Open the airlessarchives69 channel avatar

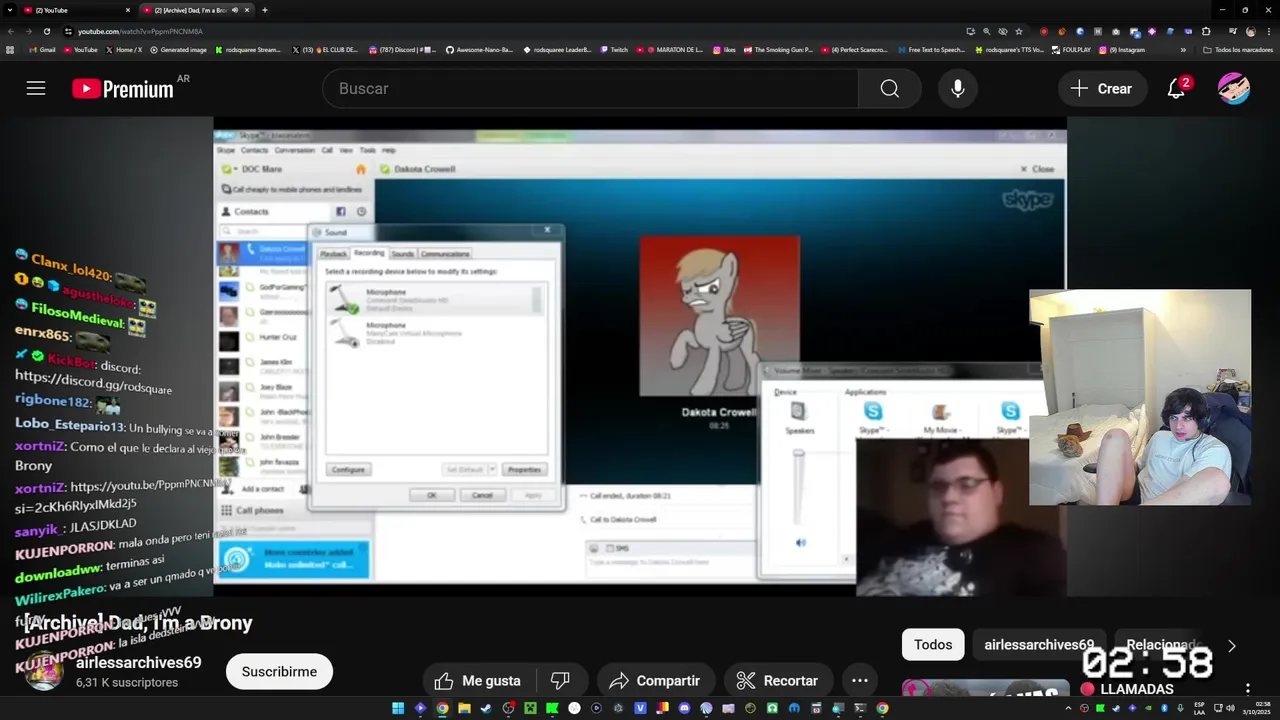click(x=44, y=671)
